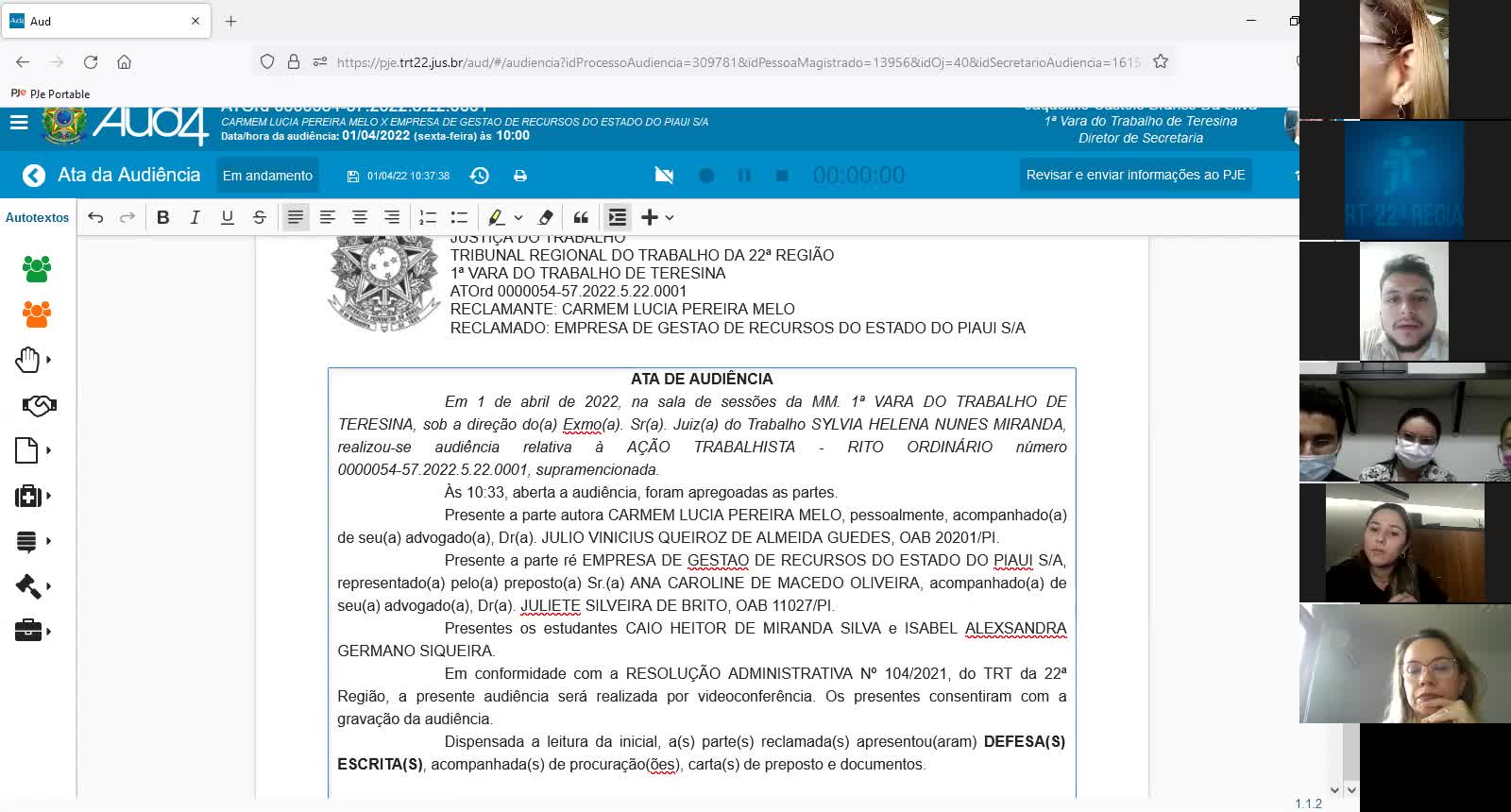Select the green people group icon

tap(37, 269)
